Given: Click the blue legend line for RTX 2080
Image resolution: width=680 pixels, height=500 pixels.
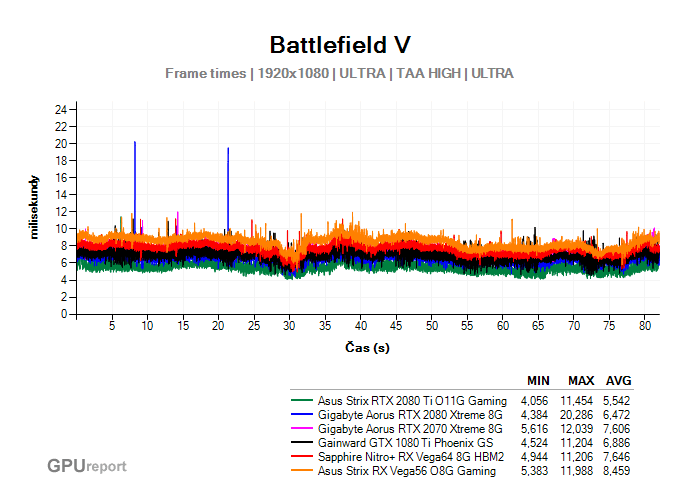Looking at the screenshot, I should click(301, 415).
